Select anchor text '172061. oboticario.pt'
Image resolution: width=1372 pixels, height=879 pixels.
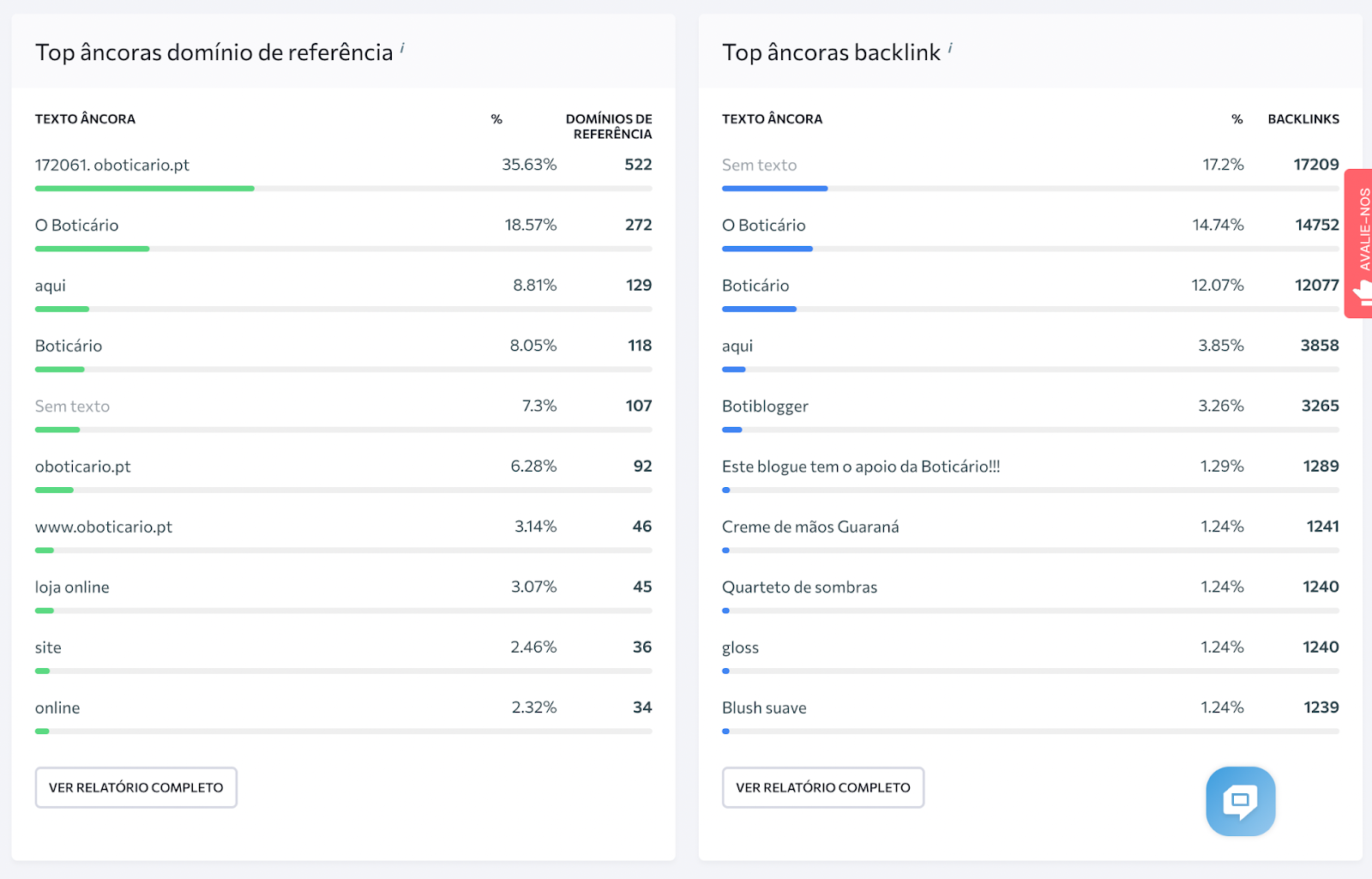click(x=112, y=165)
